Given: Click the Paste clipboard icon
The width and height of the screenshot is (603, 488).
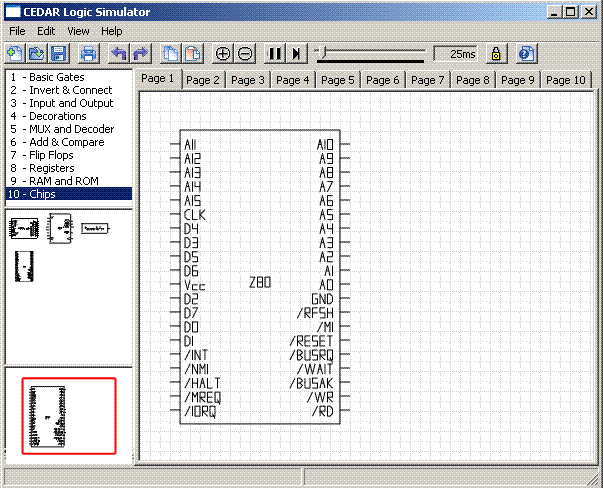Looking at the screenshot, I should point(193,53).
